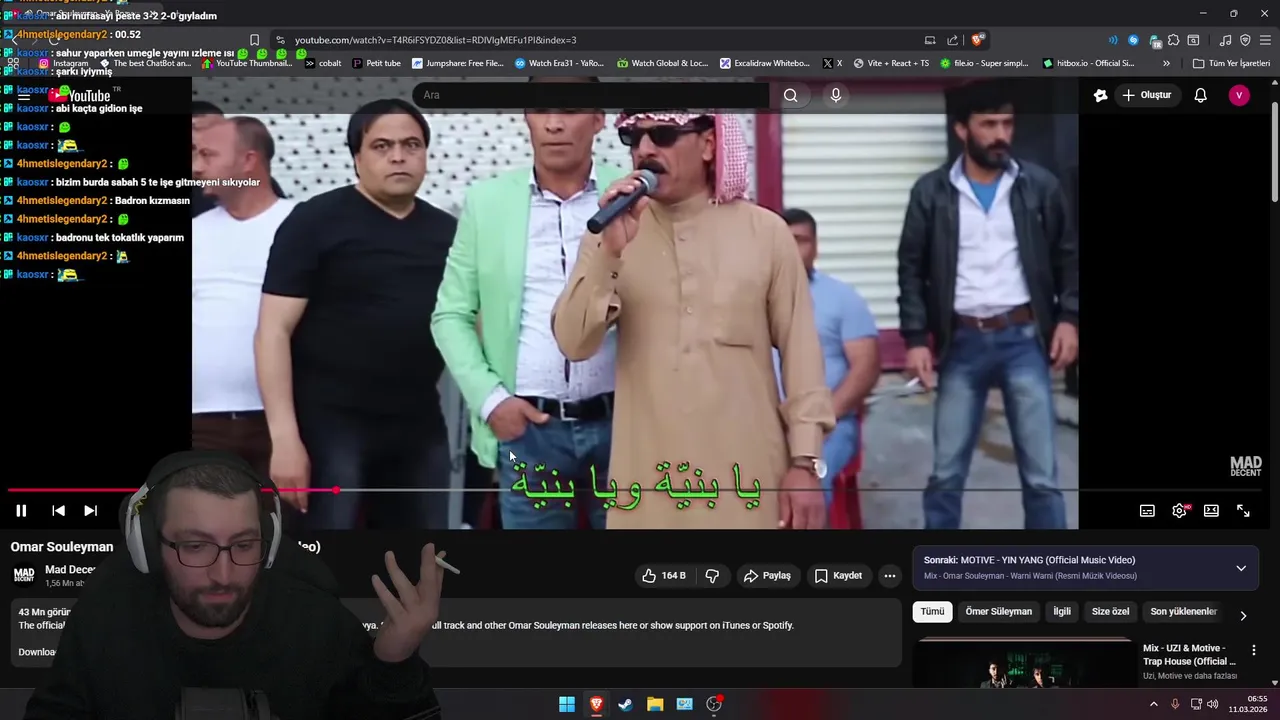Select the 'Ömer Süleyman' filter chip
The width and height of the screenshot is (1280, 720).
(998, 612)
